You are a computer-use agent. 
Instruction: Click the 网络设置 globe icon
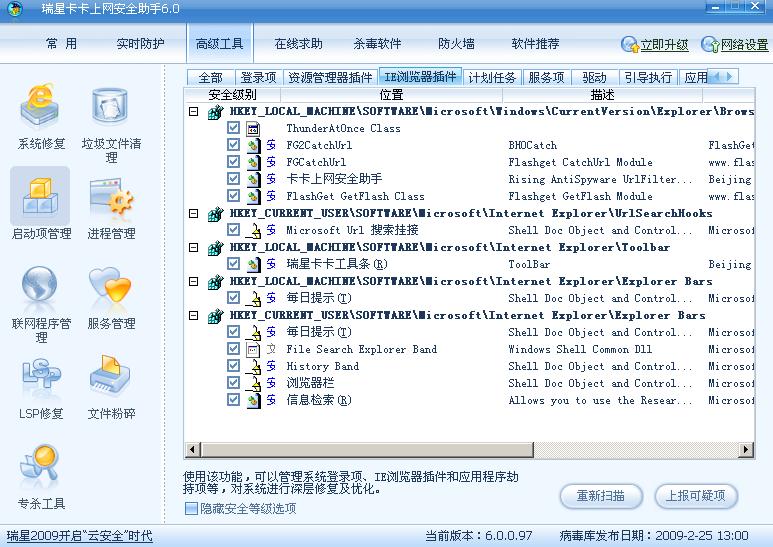pyautogui.click(x=710, y=44)
